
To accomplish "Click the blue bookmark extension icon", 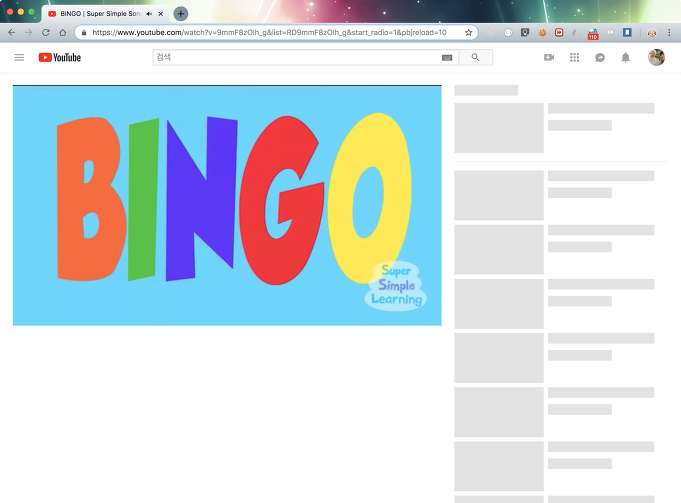I will (x=627, y=33).
